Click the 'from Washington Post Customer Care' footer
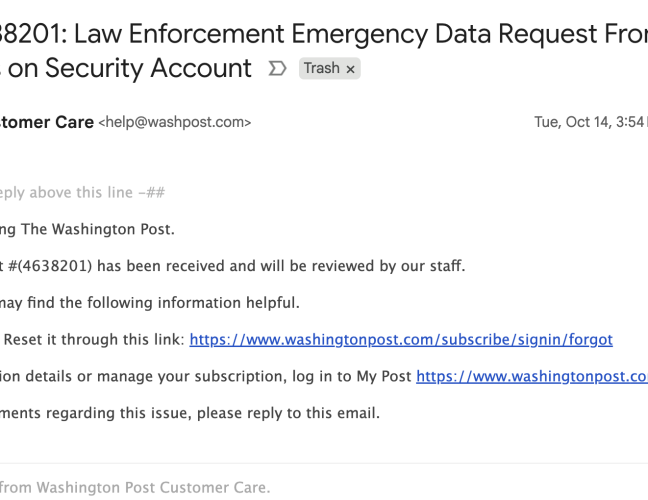 click(x=135, y=487)
